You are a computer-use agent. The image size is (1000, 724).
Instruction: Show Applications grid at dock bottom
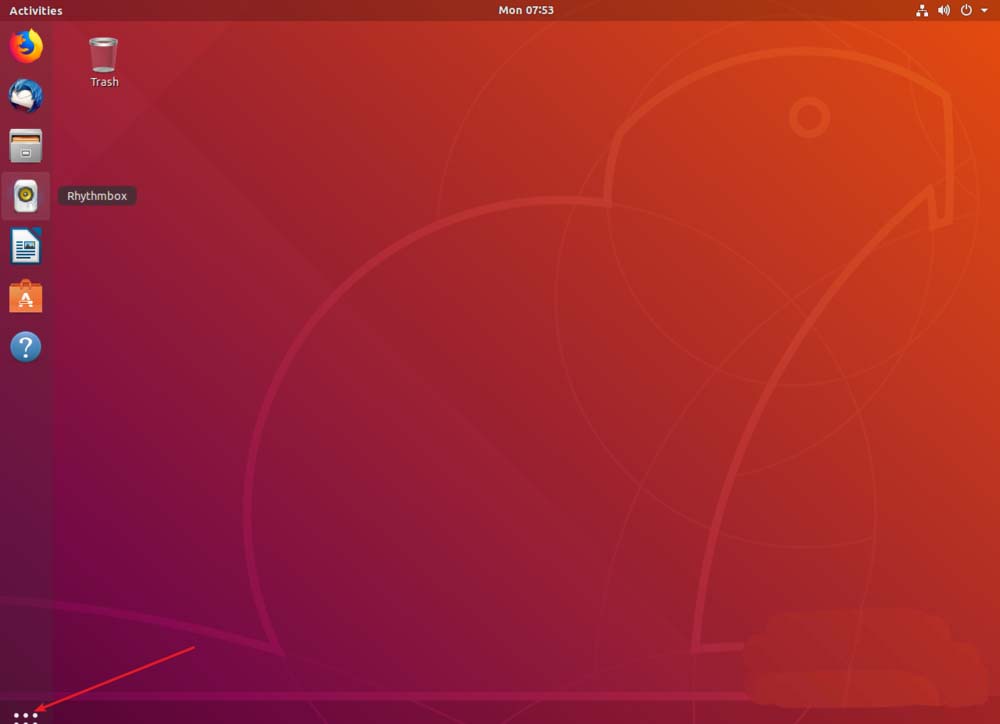(26, 717)
